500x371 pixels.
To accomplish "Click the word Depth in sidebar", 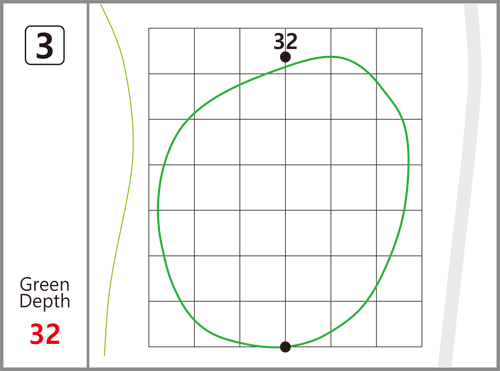I will point(45,301).
